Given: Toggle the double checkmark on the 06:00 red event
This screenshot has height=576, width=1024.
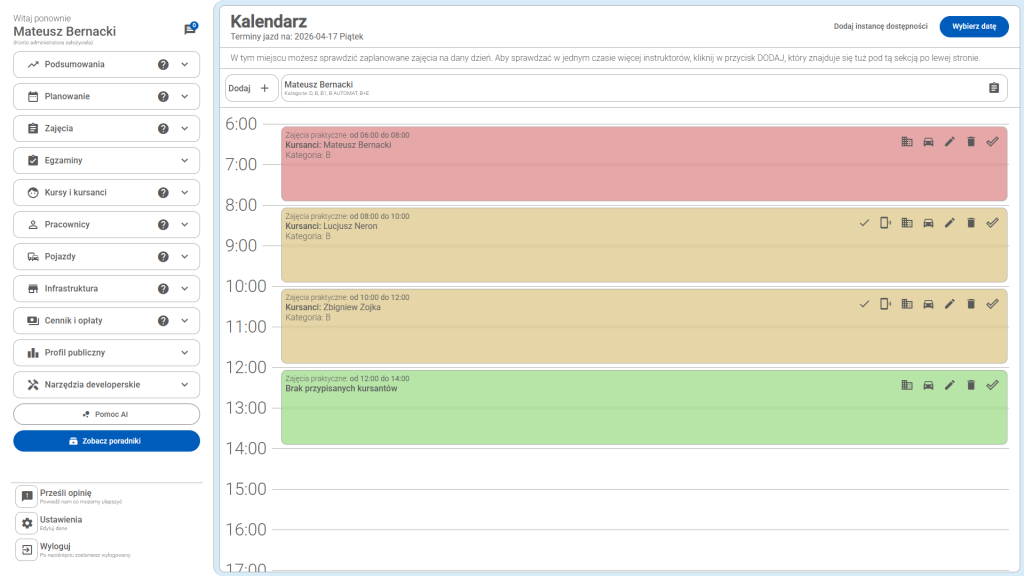Looking at the screenshot, I should (992, 141).
